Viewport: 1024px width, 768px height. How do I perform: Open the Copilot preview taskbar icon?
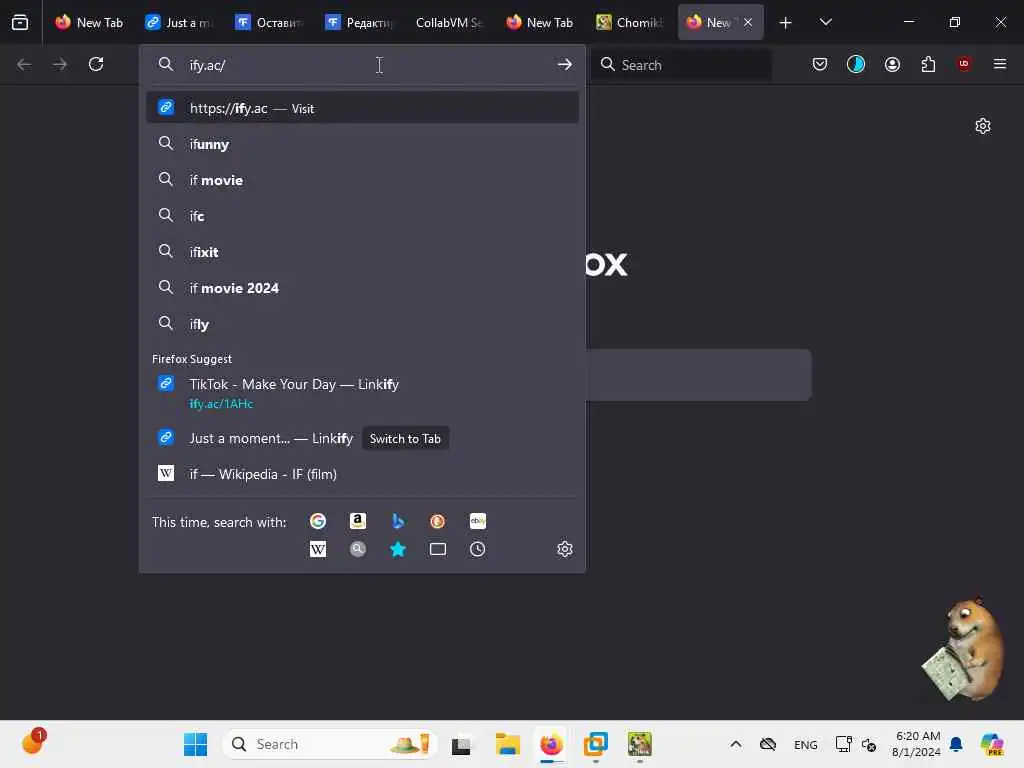(992, 744)
